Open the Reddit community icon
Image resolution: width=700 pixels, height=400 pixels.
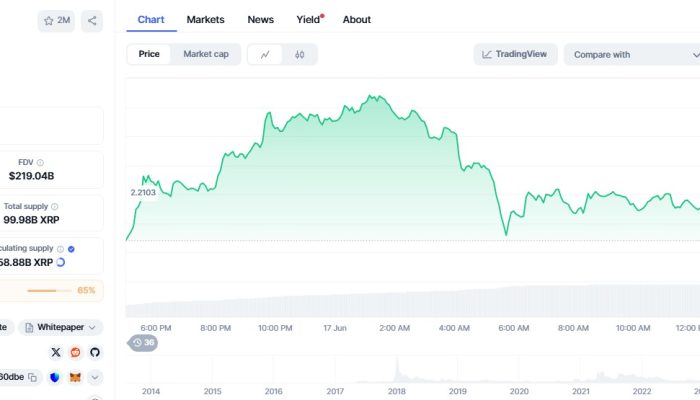[75, 352]
